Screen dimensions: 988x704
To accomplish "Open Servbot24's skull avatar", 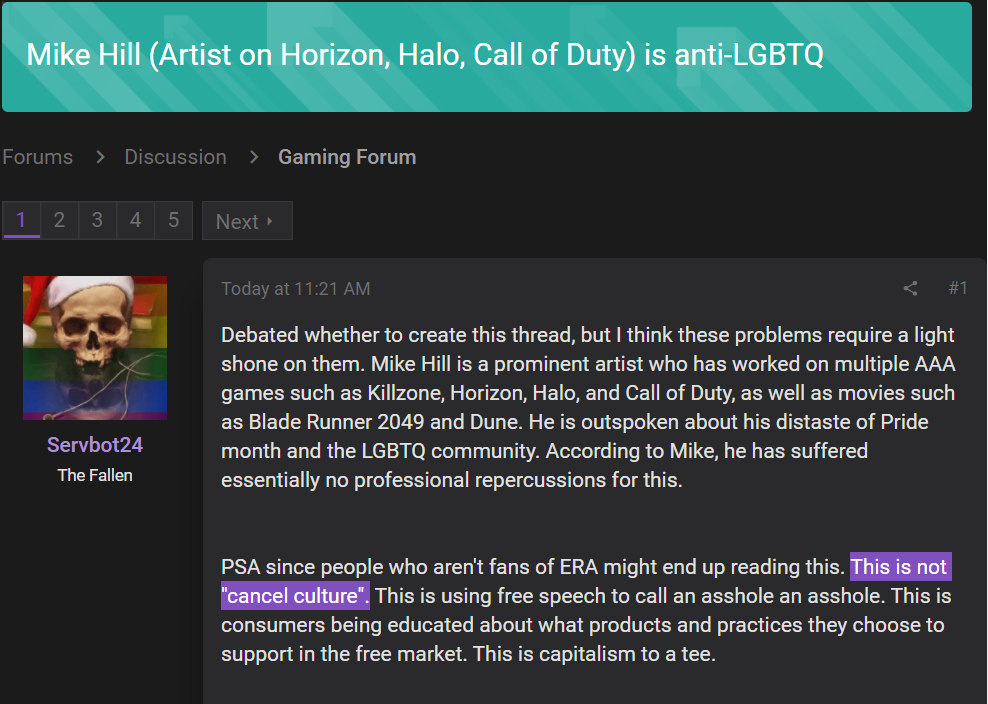I will click(x=95, y=348).
